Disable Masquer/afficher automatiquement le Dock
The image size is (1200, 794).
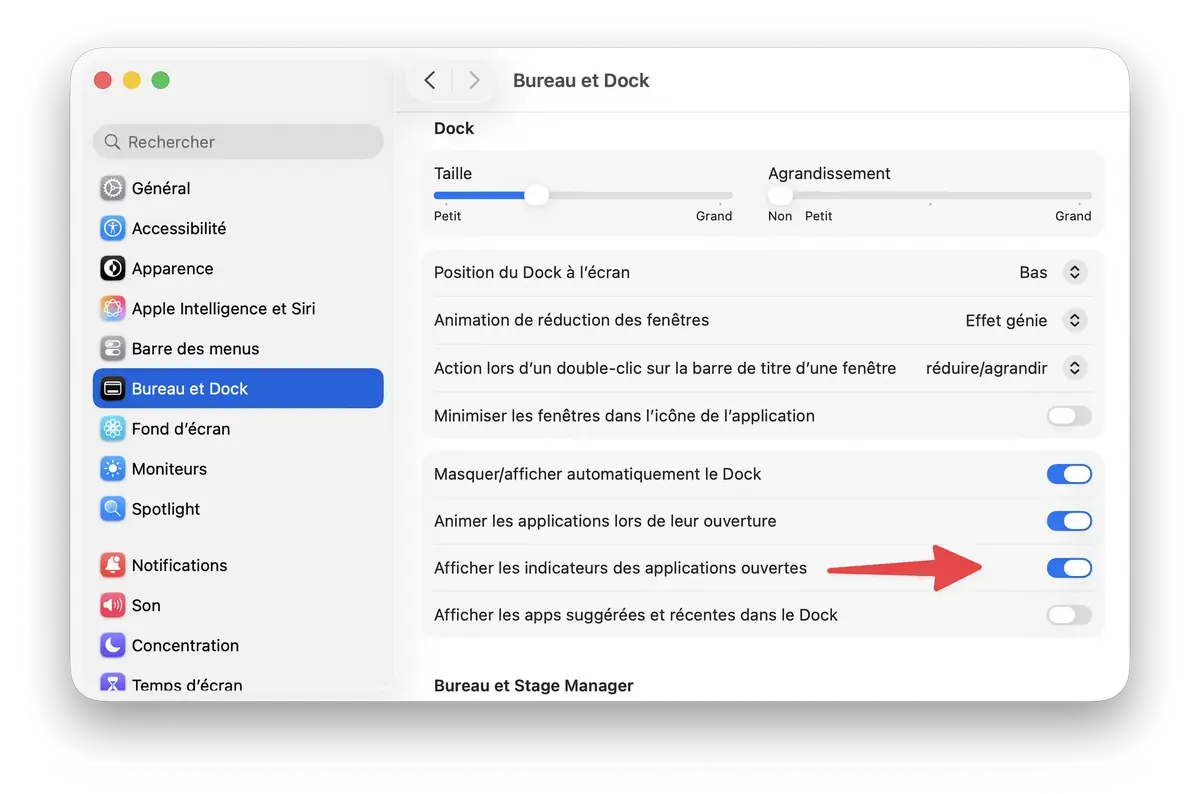[1069, 473]
